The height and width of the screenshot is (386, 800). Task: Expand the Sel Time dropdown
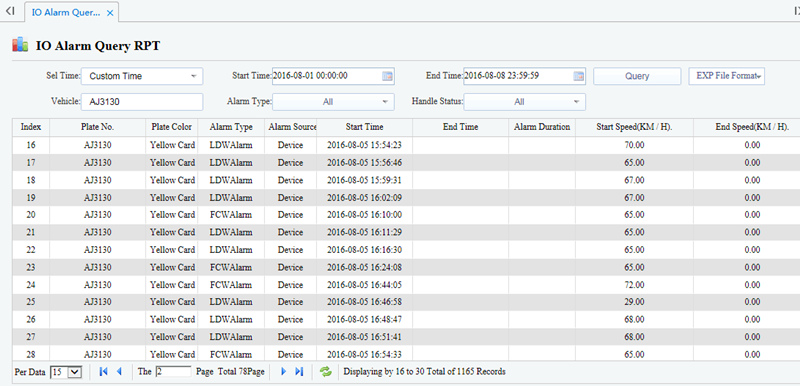coord(142,76)
